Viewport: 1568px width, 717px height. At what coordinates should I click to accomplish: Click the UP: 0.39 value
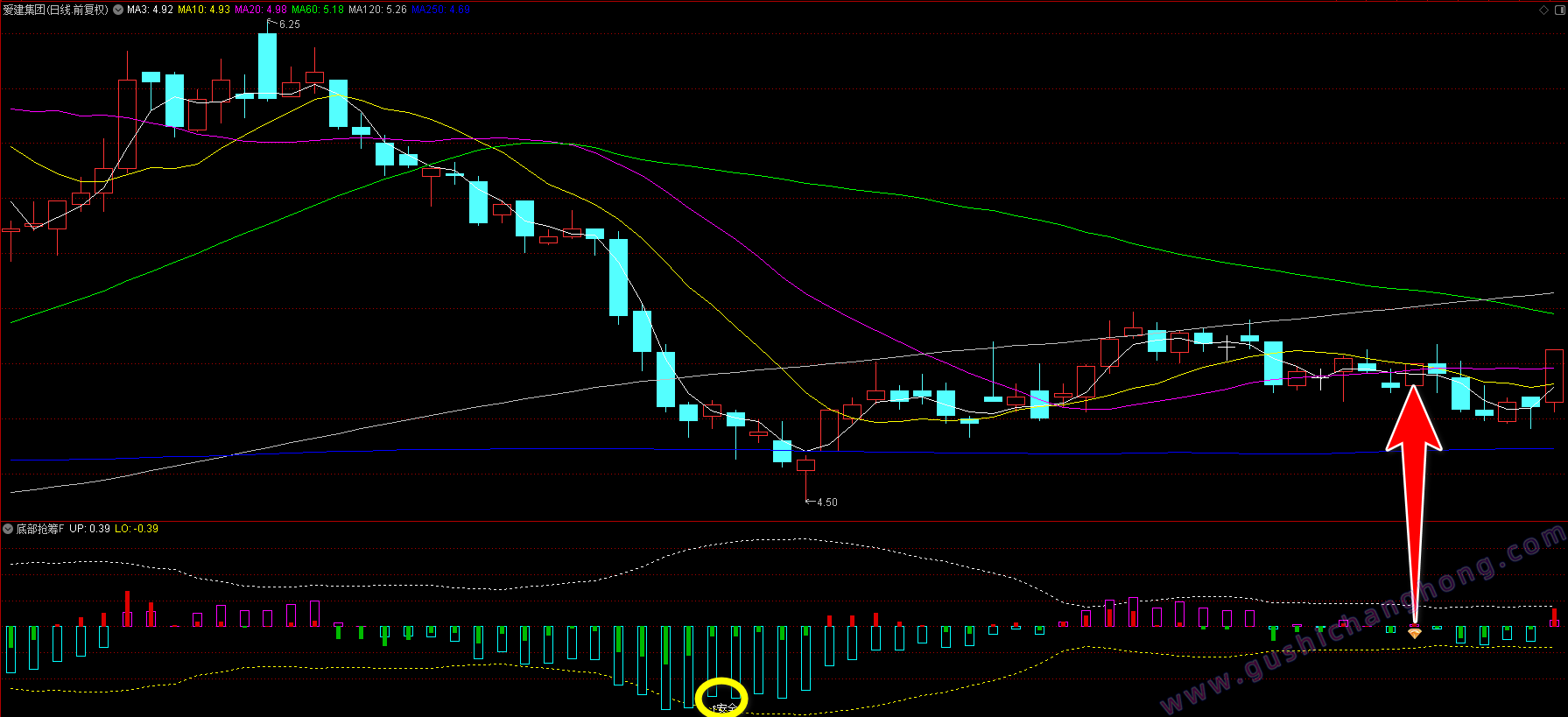(90, 529)
